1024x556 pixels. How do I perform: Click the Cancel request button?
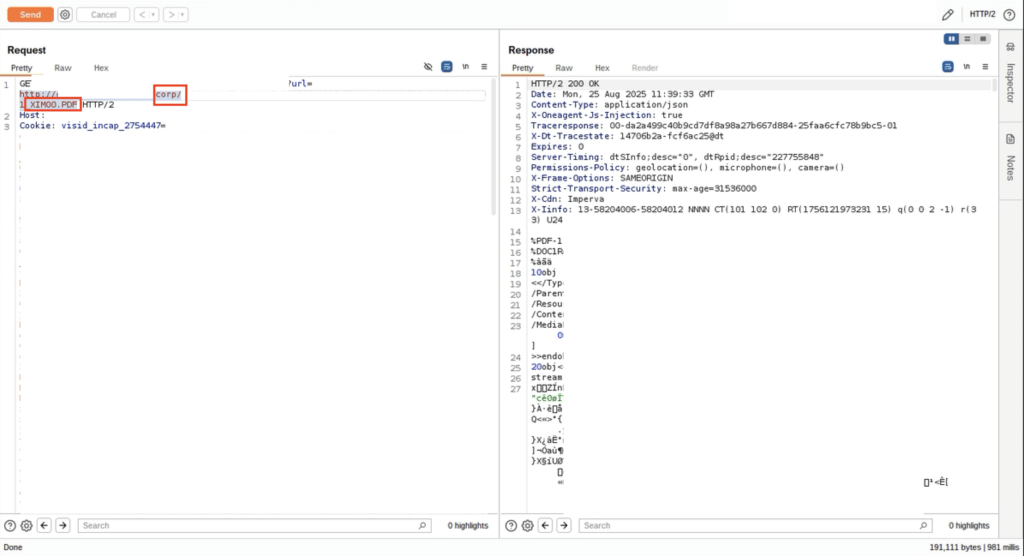(x=103, y=15)
